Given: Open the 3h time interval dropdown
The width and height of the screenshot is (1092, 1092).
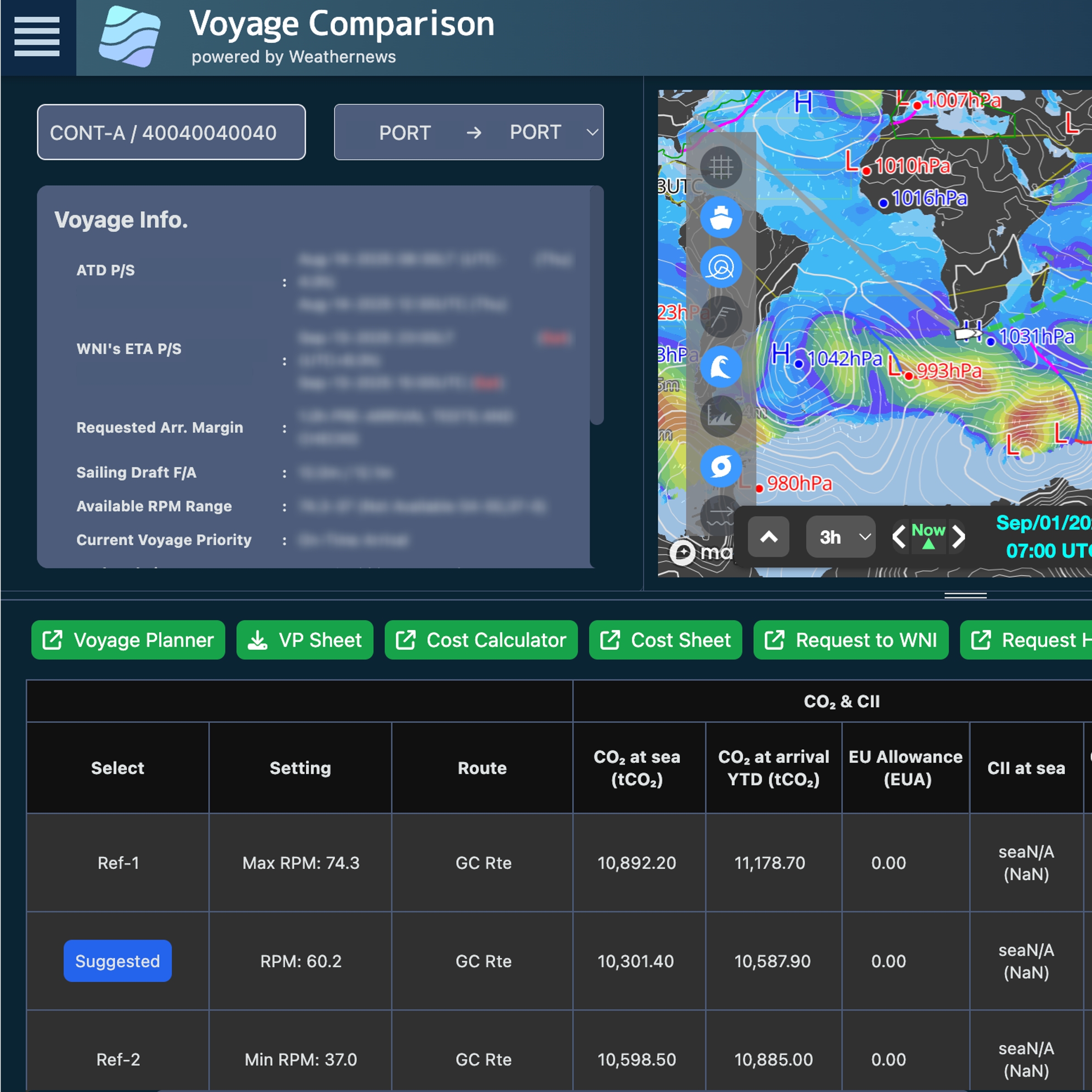Looking at the screenshot, I should pyautogui.click(x=840, y=537).
